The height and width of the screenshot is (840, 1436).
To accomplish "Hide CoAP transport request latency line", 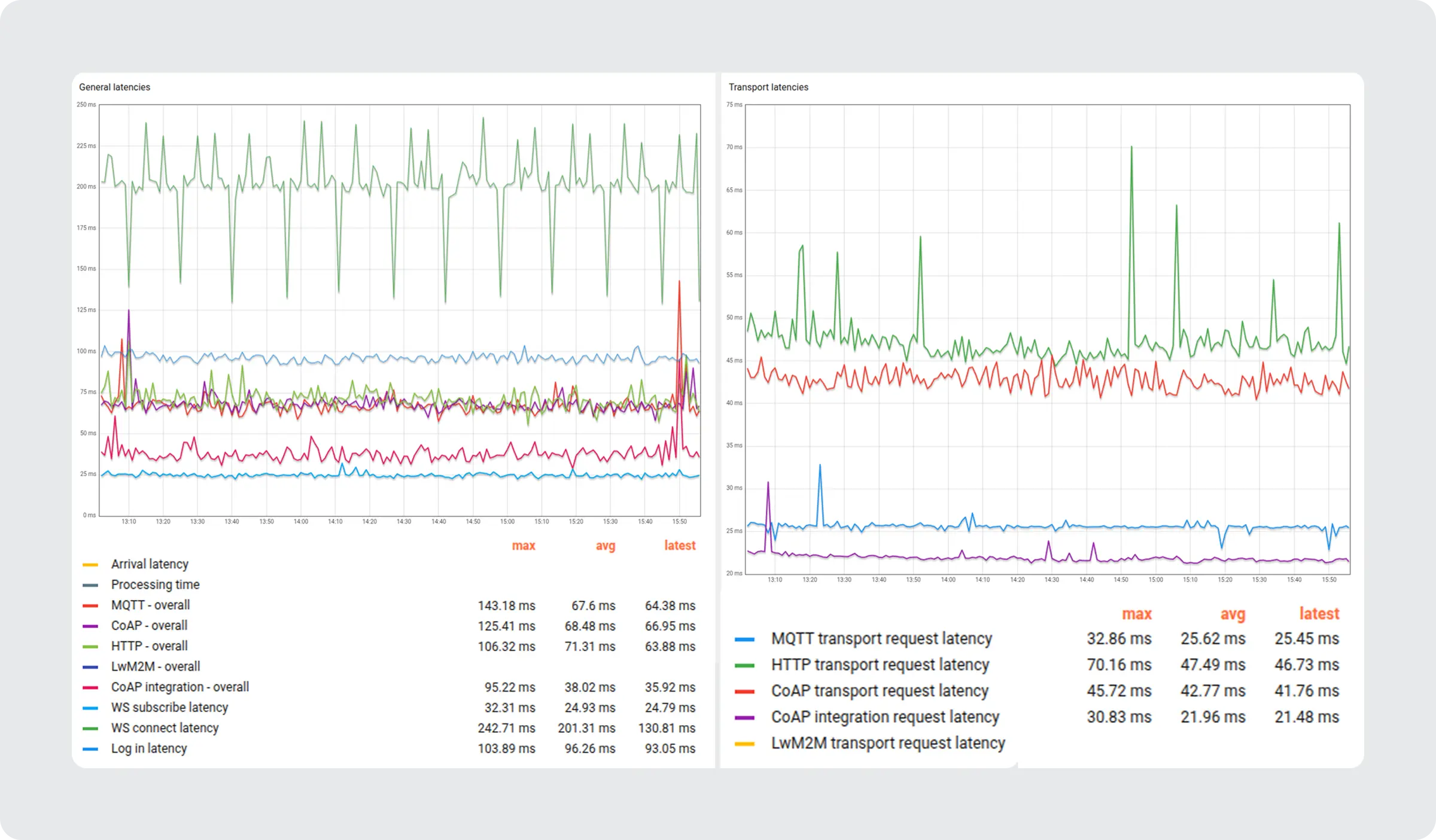I will pos(879,690).
